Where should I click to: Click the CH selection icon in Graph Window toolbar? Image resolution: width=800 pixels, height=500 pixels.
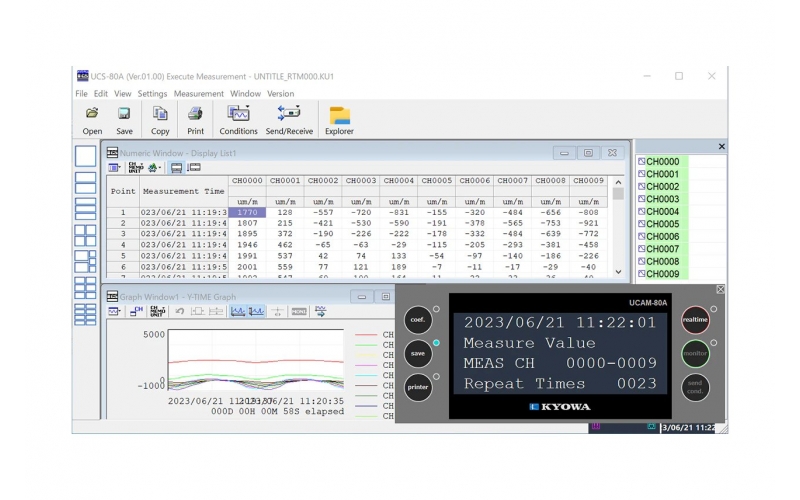tap(136, 311)
